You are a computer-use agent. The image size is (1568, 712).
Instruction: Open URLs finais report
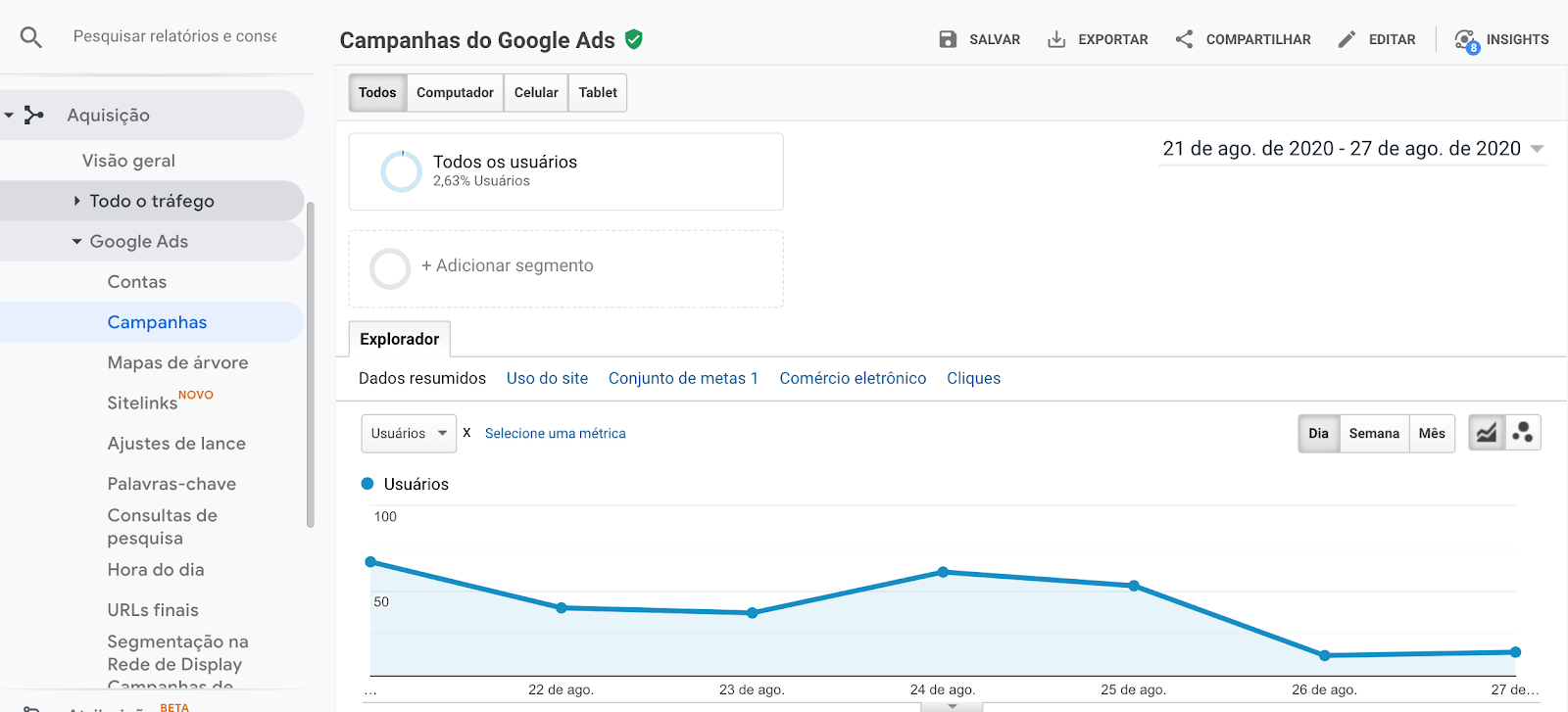pyautogui.click(x=153, y=610)
